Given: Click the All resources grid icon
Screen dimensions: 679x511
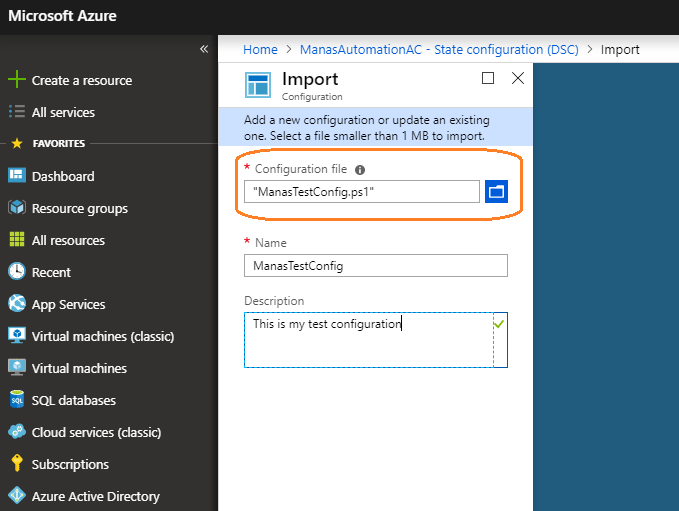Looking at the screenshot, I should (17, 239).
